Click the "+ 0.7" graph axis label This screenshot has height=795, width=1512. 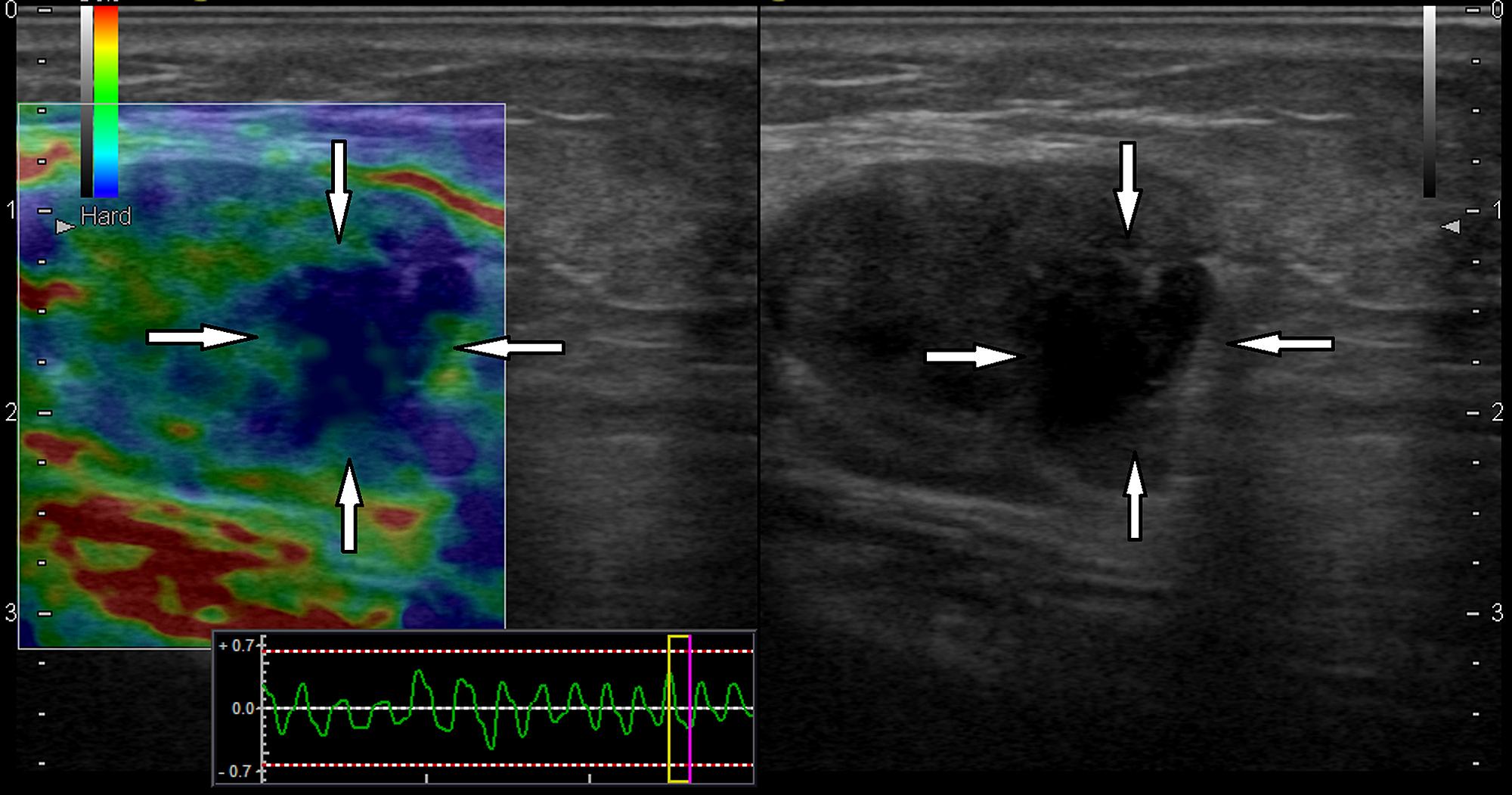[x=237, y=646]
